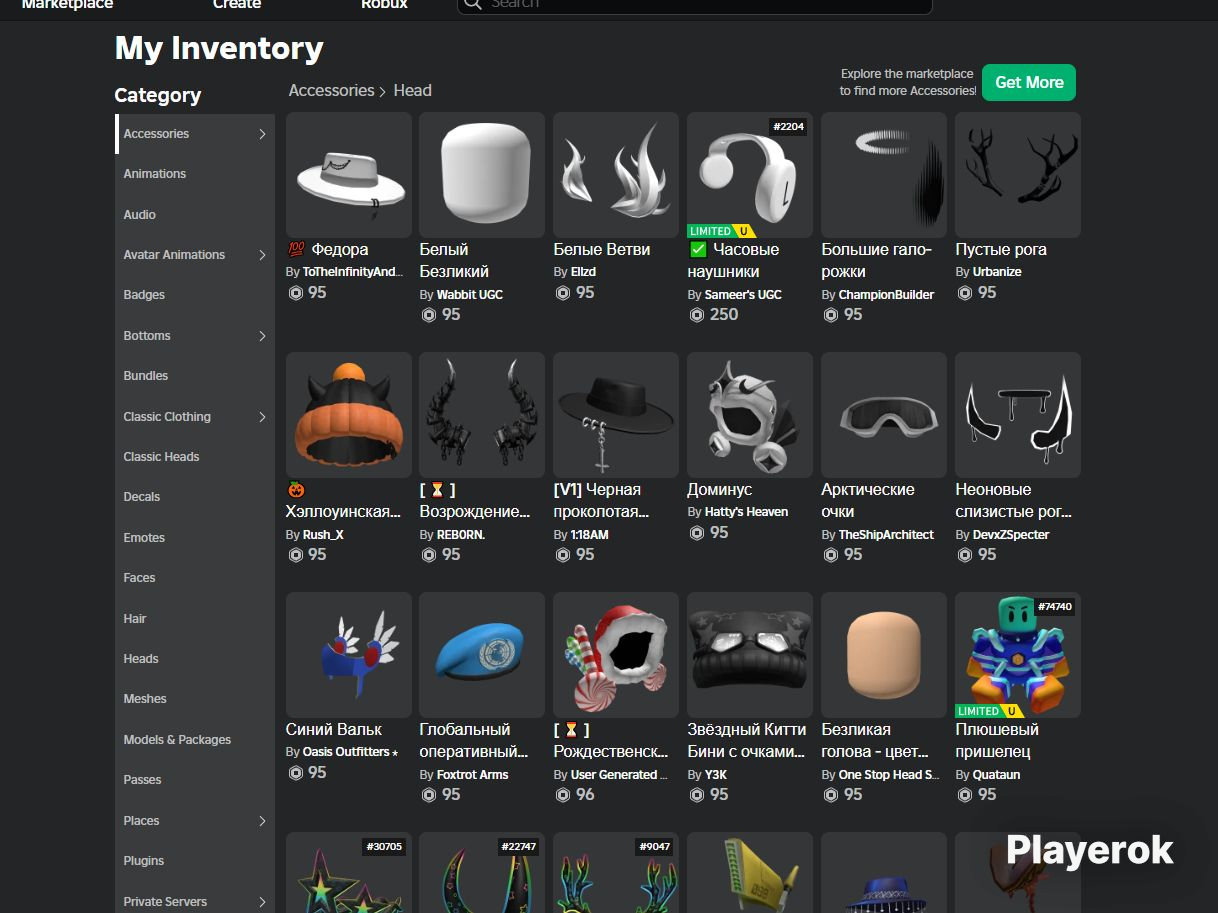This screenshot has width=1218, height=913.
Task: Click the Синий Вальк item title
Action: (x=334, y=730)
